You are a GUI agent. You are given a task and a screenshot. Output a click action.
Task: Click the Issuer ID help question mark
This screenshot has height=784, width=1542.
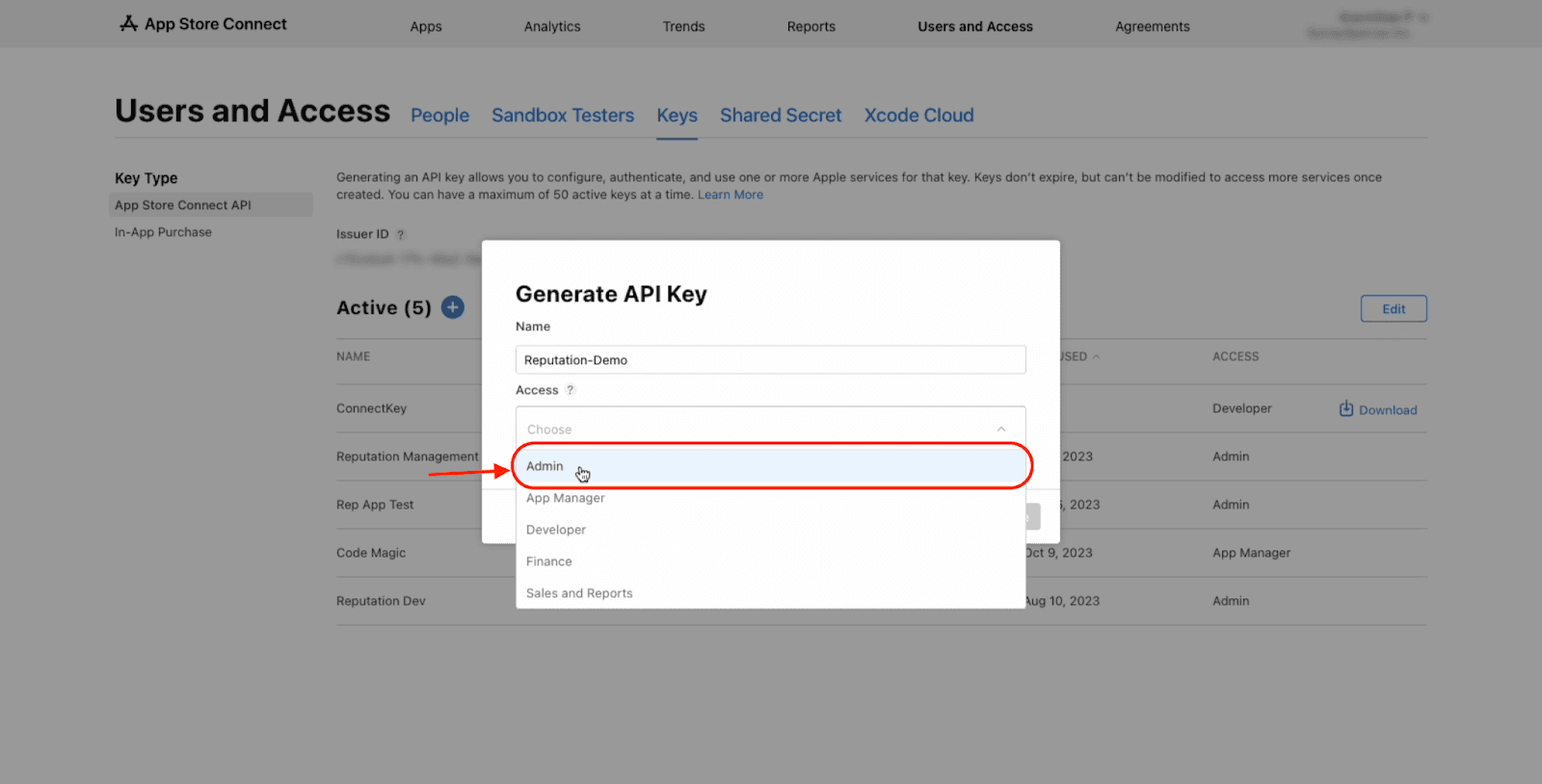click(401, 234)
